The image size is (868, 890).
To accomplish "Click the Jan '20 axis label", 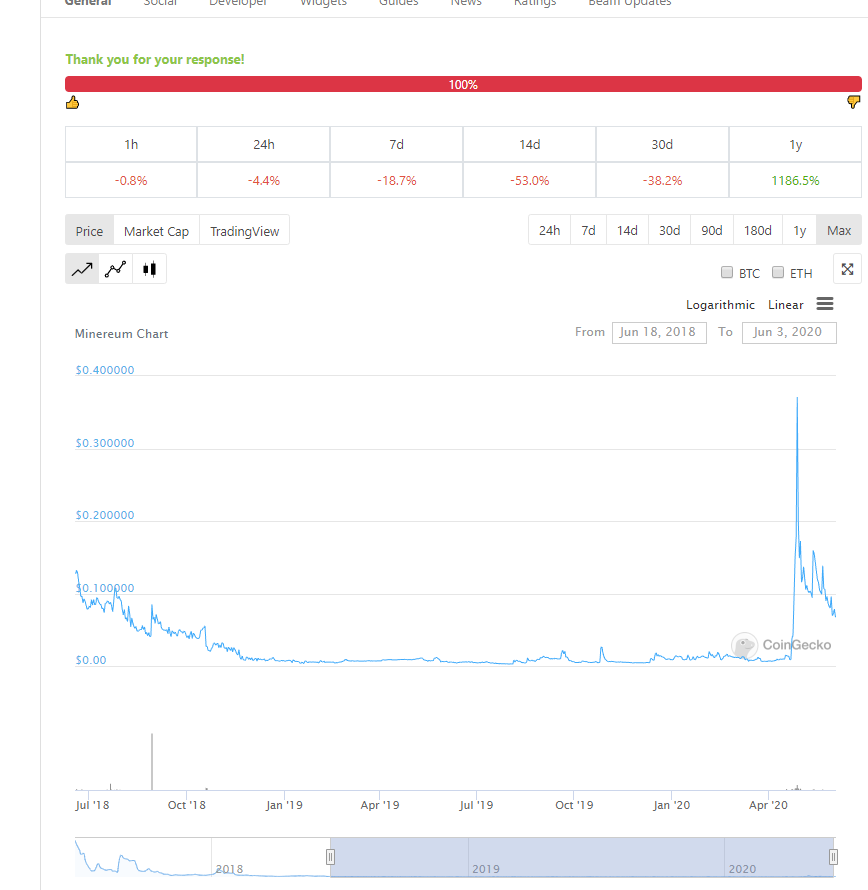I will click(672, 805).
